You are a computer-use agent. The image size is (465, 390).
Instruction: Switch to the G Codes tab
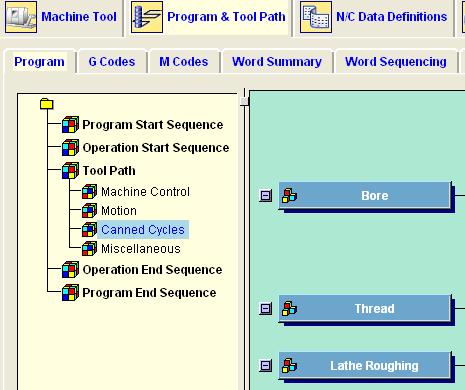[x=112, y=62]
